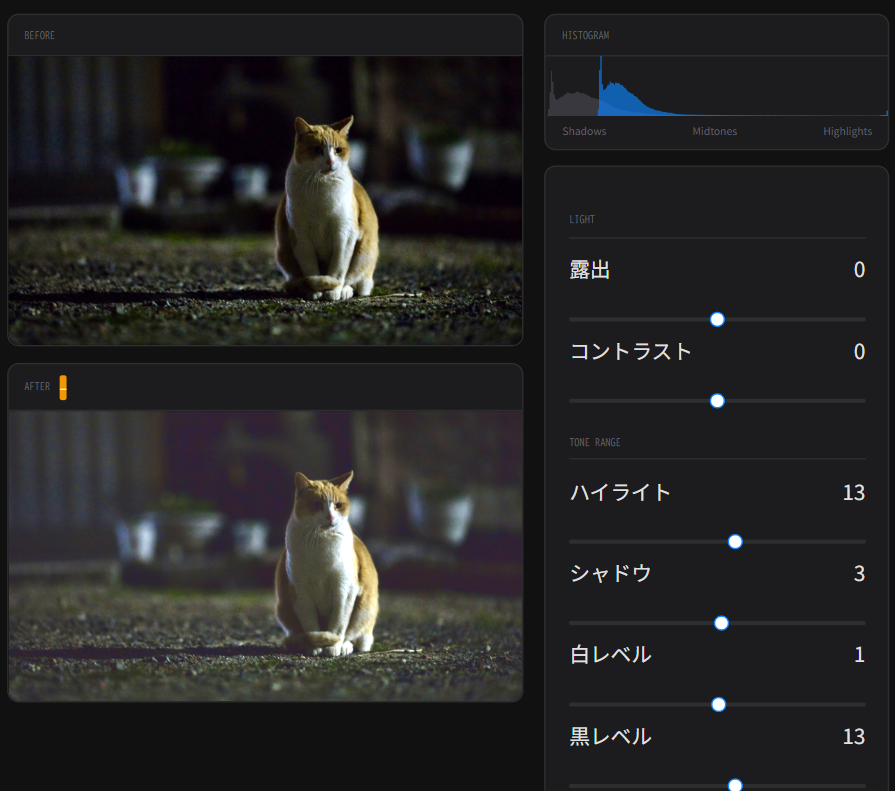Click the シャドウ value field showing 3

[859, 573]
